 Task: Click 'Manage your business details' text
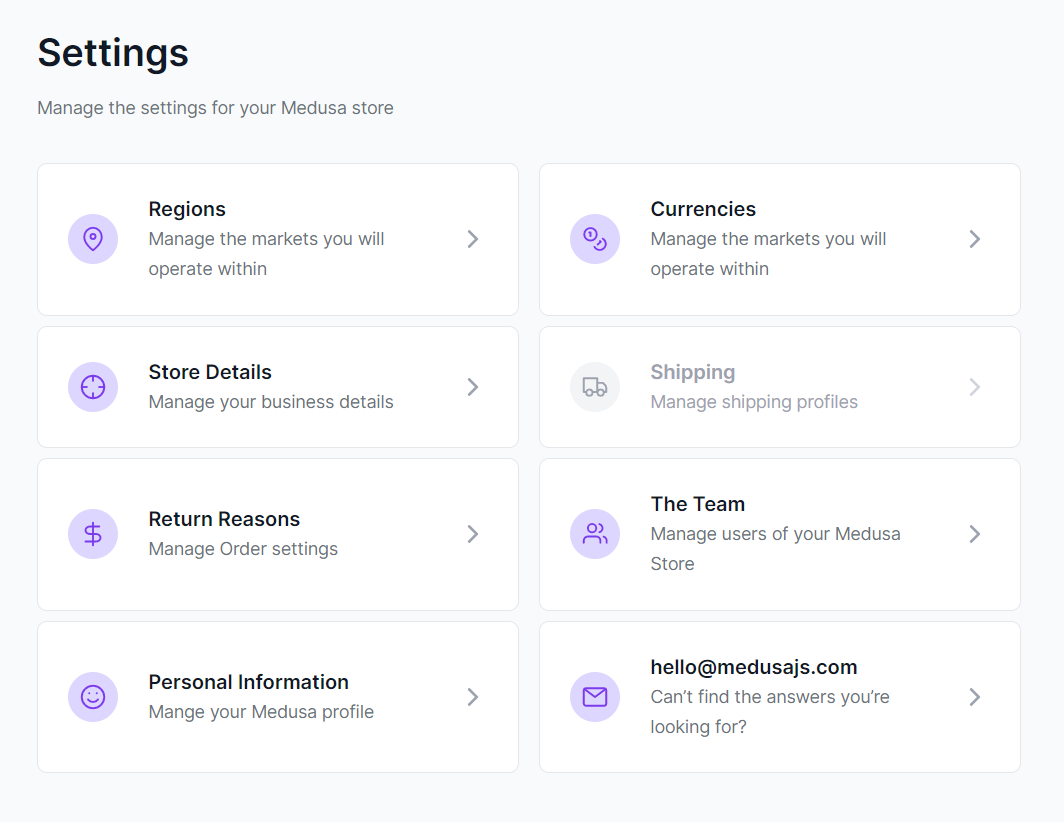[271, 402]
